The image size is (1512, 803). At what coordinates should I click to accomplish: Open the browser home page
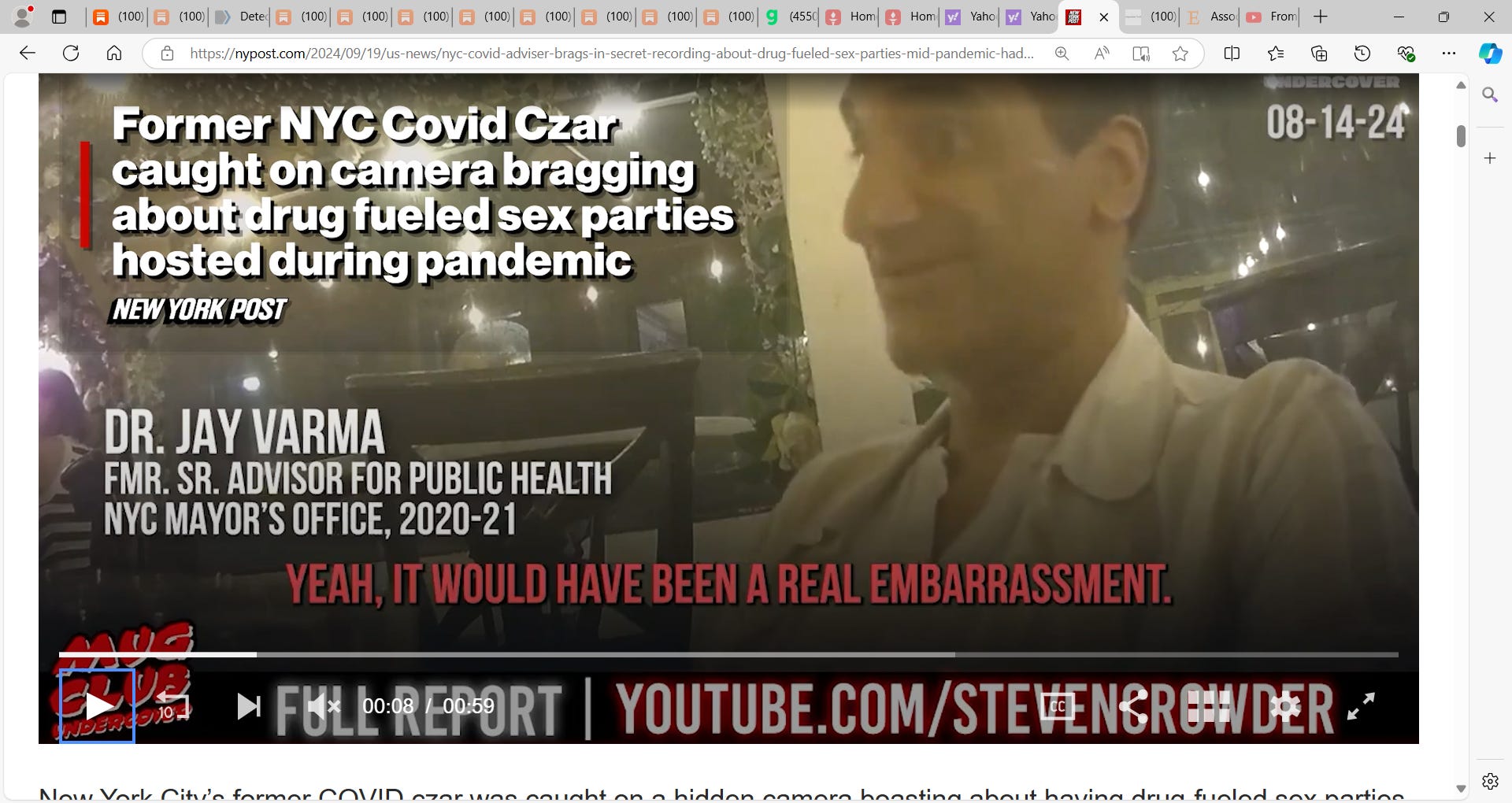pos(114,54)
